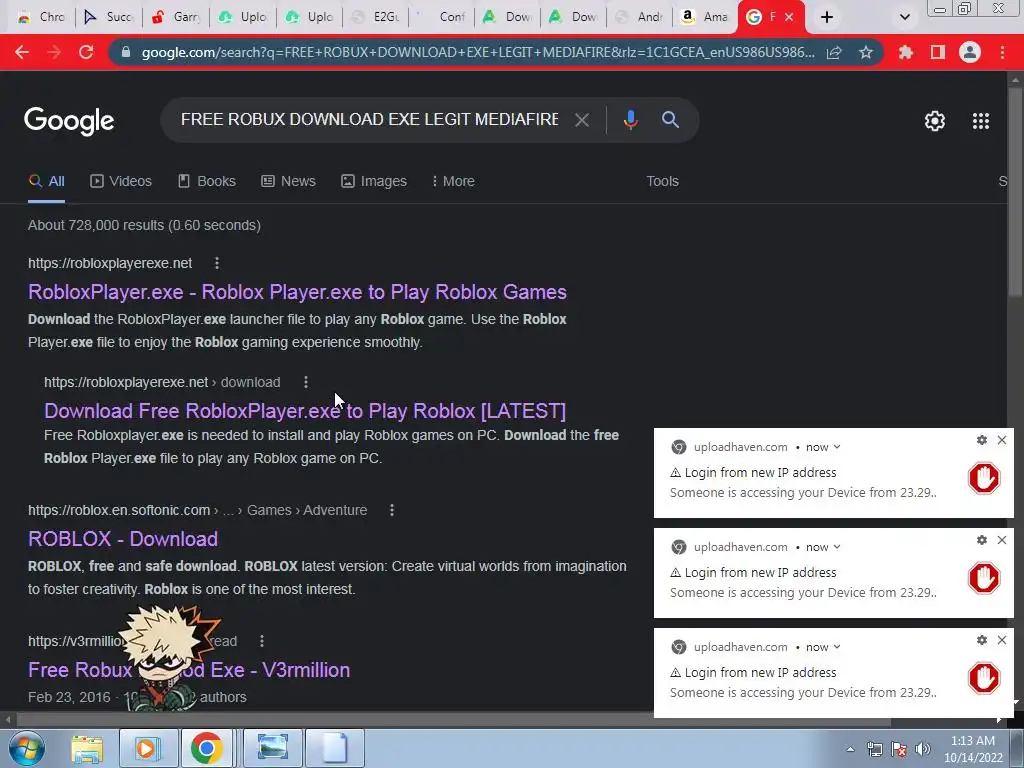Dismiss the top uploadhaven notification
This screenshot has height=768, width=1024.
click(x=1002, y=440)
